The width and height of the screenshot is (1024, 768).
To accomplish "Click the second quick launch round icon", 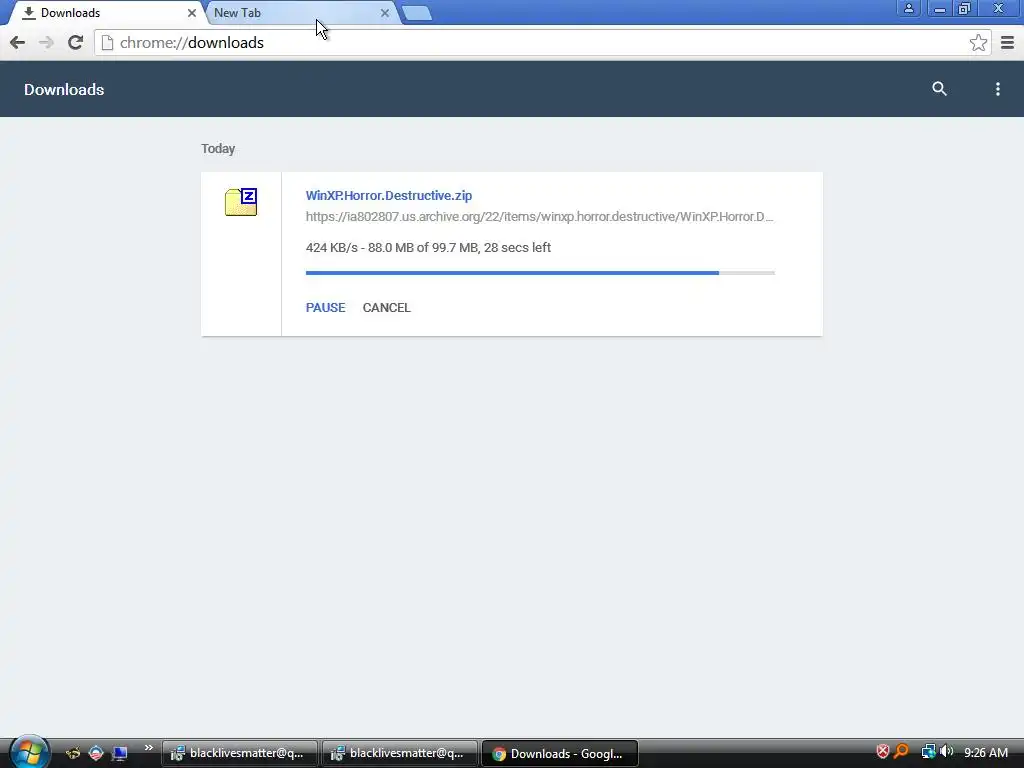I will pyautogui.click(x=96, y=753).
